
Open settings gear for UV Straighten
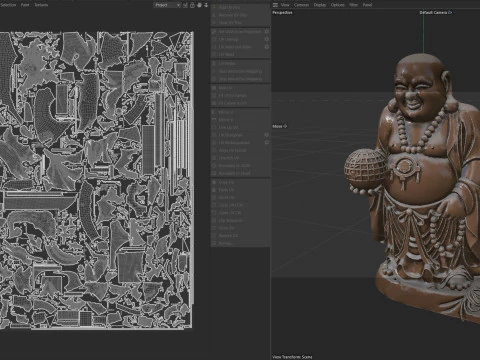[267, 135]
